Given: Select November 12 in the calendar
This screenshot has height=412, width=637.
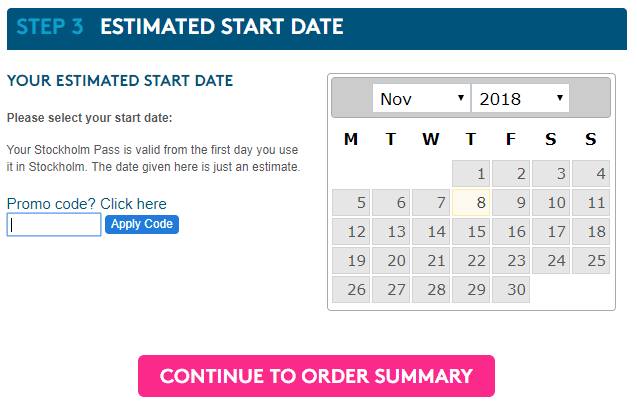Looking at the screenshot, I should tap(350, 233).
